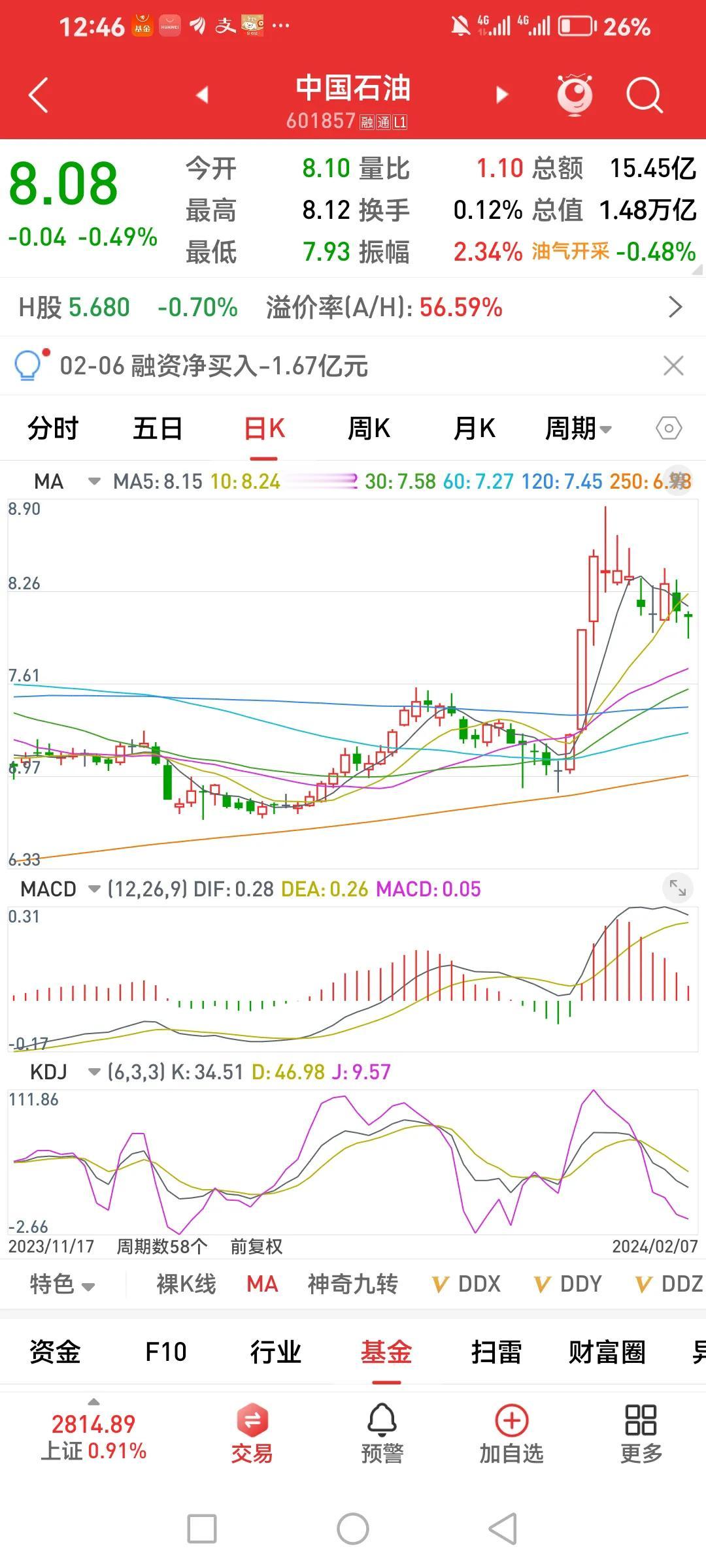
Task: Dismiss the 融资净买入 notice
Action: [673, 365]
